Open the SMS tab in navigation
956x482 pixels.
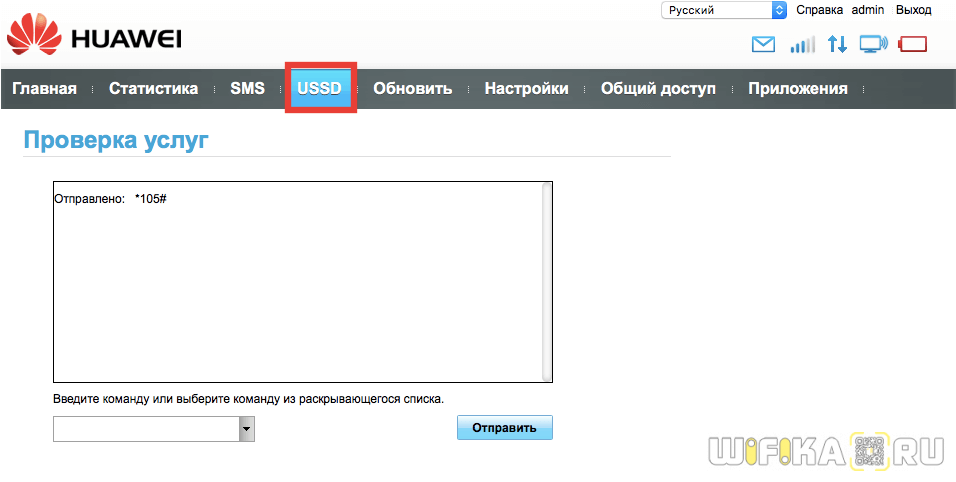247,89
